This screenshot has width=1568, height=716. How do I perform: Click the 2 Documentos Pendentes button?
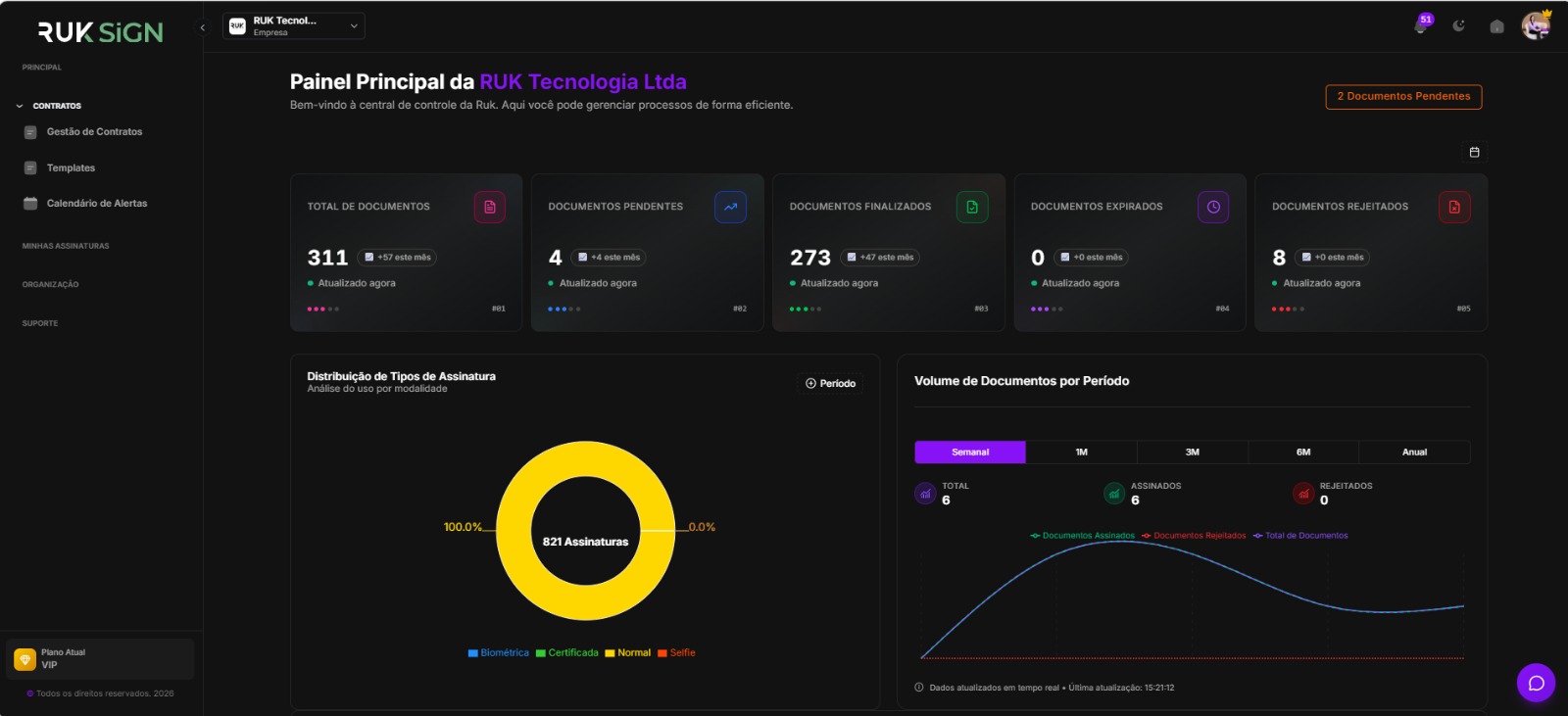point(1403,96)
